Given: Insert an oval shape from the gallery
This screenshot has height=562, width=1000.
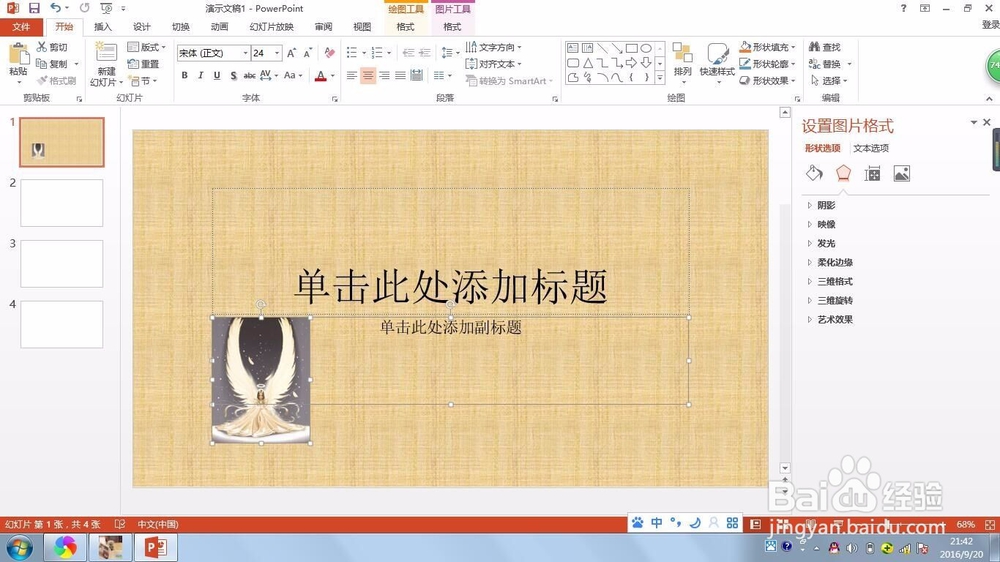Looking at the screenshot, I should pyautogui.click(x=646, y=48).
